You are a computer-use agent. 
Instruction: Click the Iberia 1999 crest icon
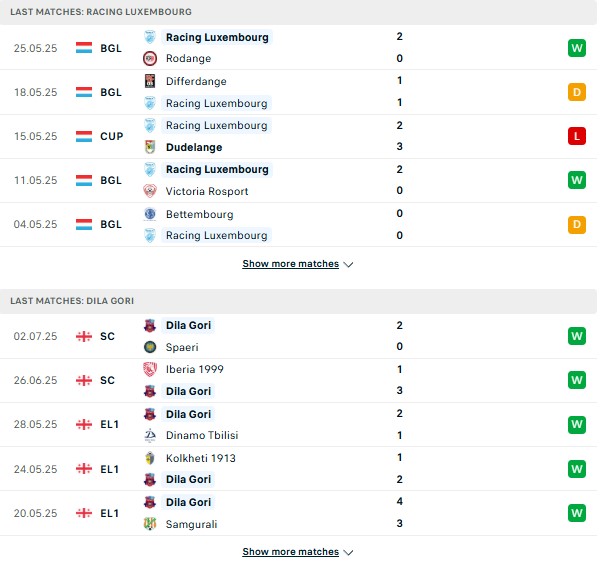150,369
